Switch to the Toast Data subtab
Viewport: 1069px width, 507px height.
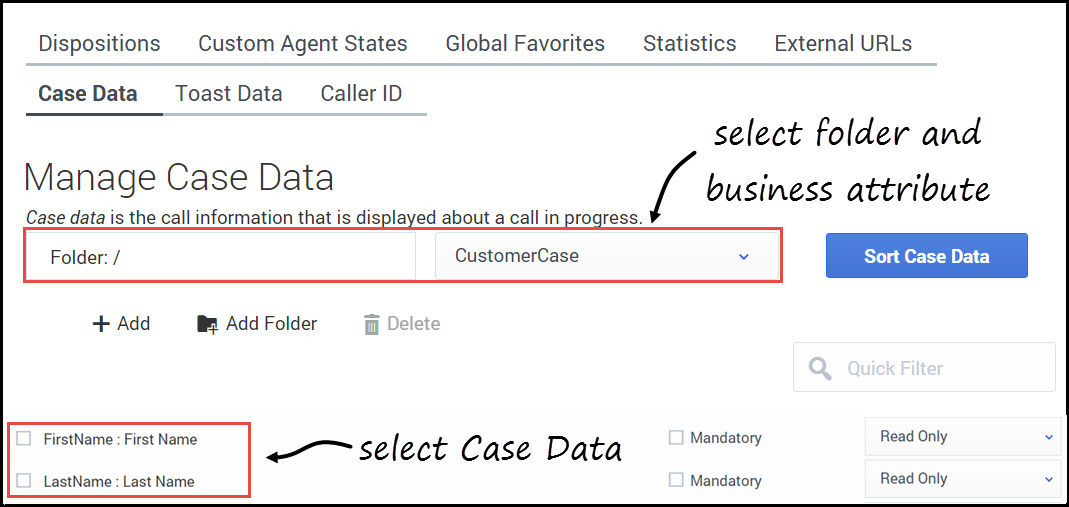pos(228,94)
